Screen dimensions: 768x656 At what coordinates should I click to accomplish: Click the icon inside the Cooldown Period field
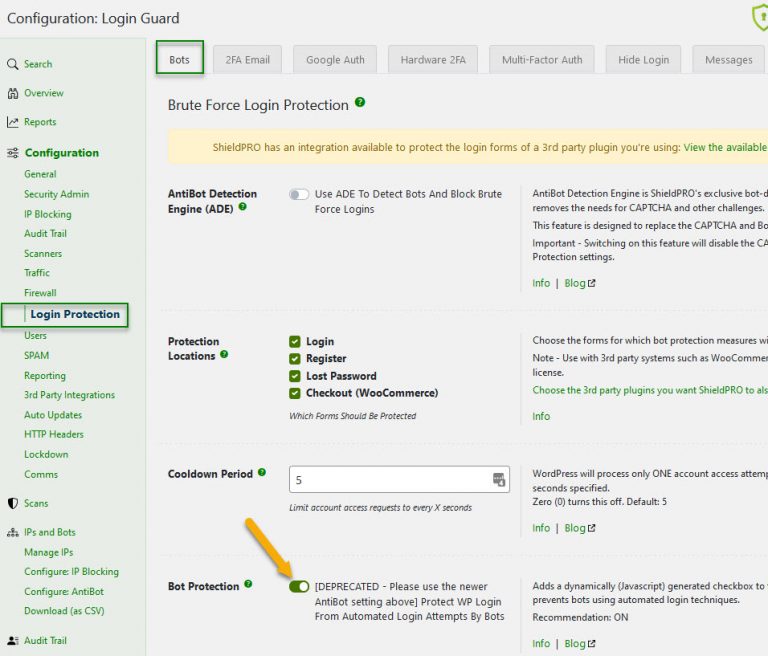(499, 479)
